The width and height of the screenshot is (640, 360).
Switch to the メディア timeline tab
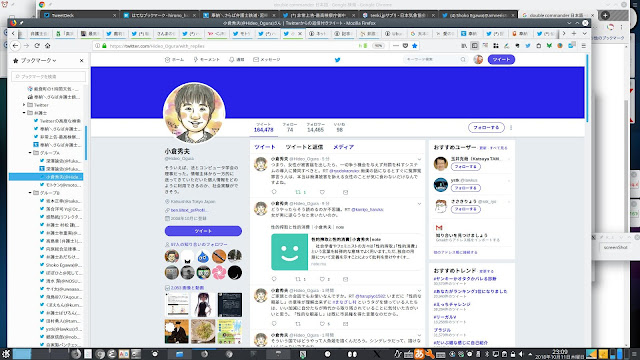coord(343,147)
